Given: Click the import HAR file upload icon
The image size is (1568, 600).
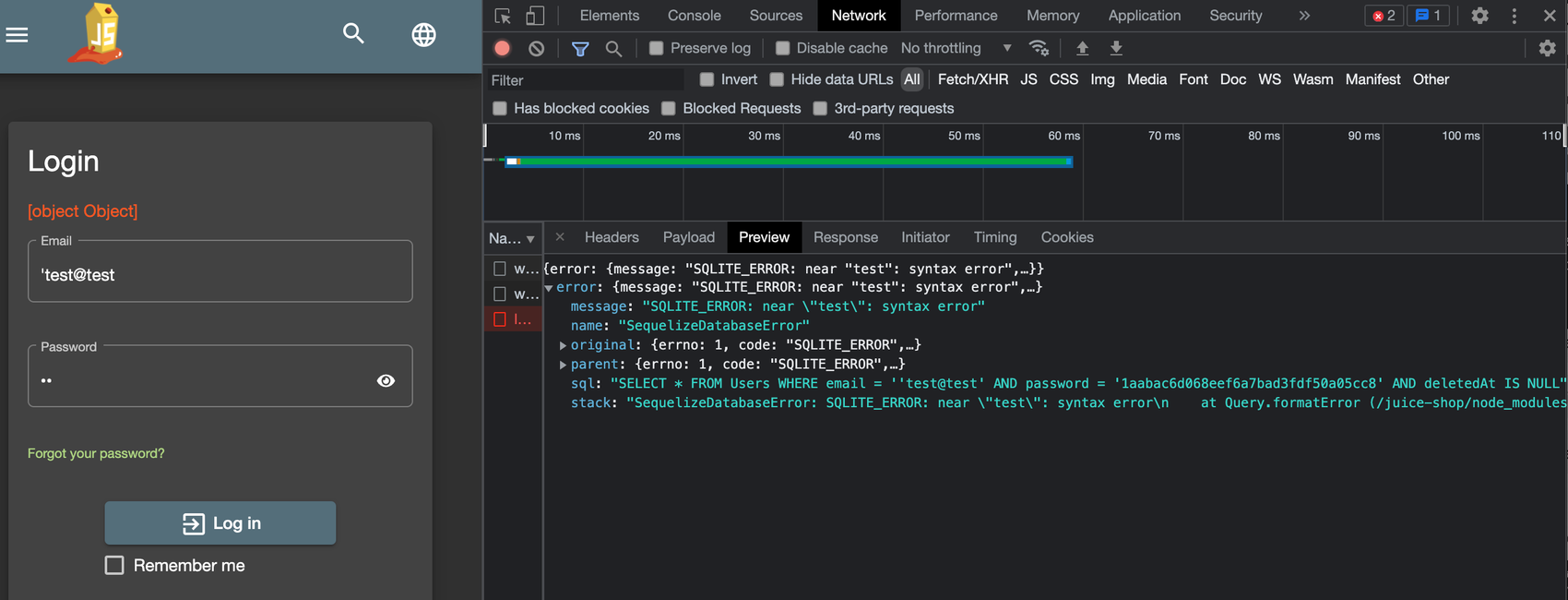Looking at the screenshot, I should click(x=1082, y=48).
